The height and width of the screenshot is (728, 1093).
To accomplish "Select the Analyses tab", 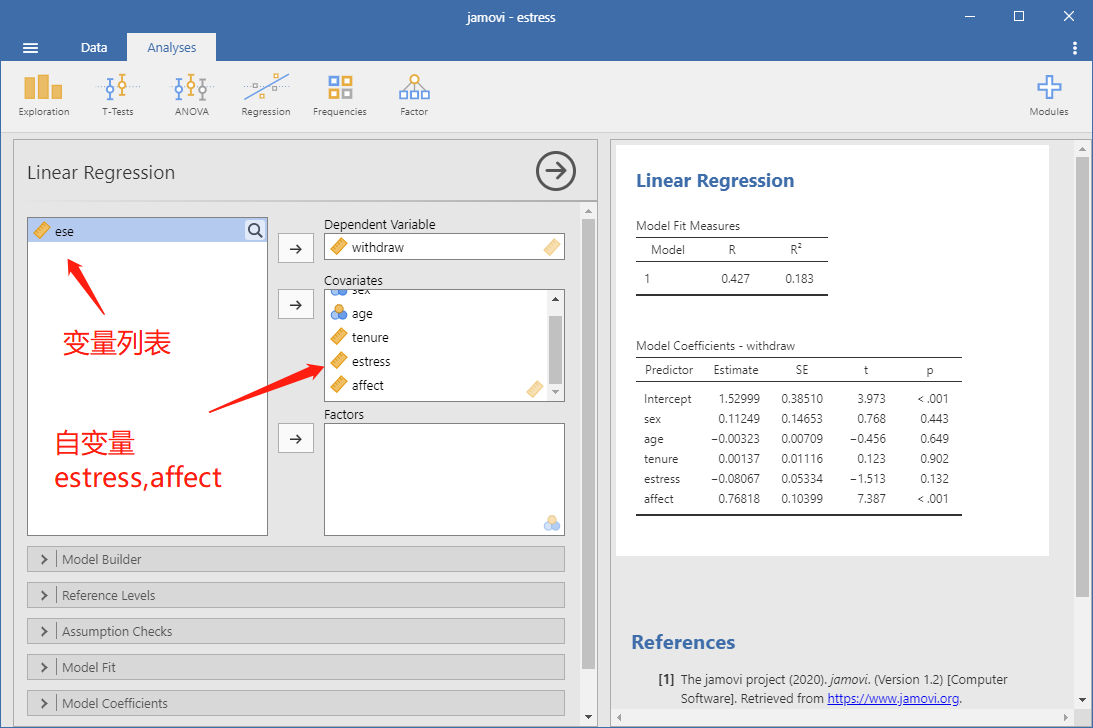I will [x=171, y=47].
